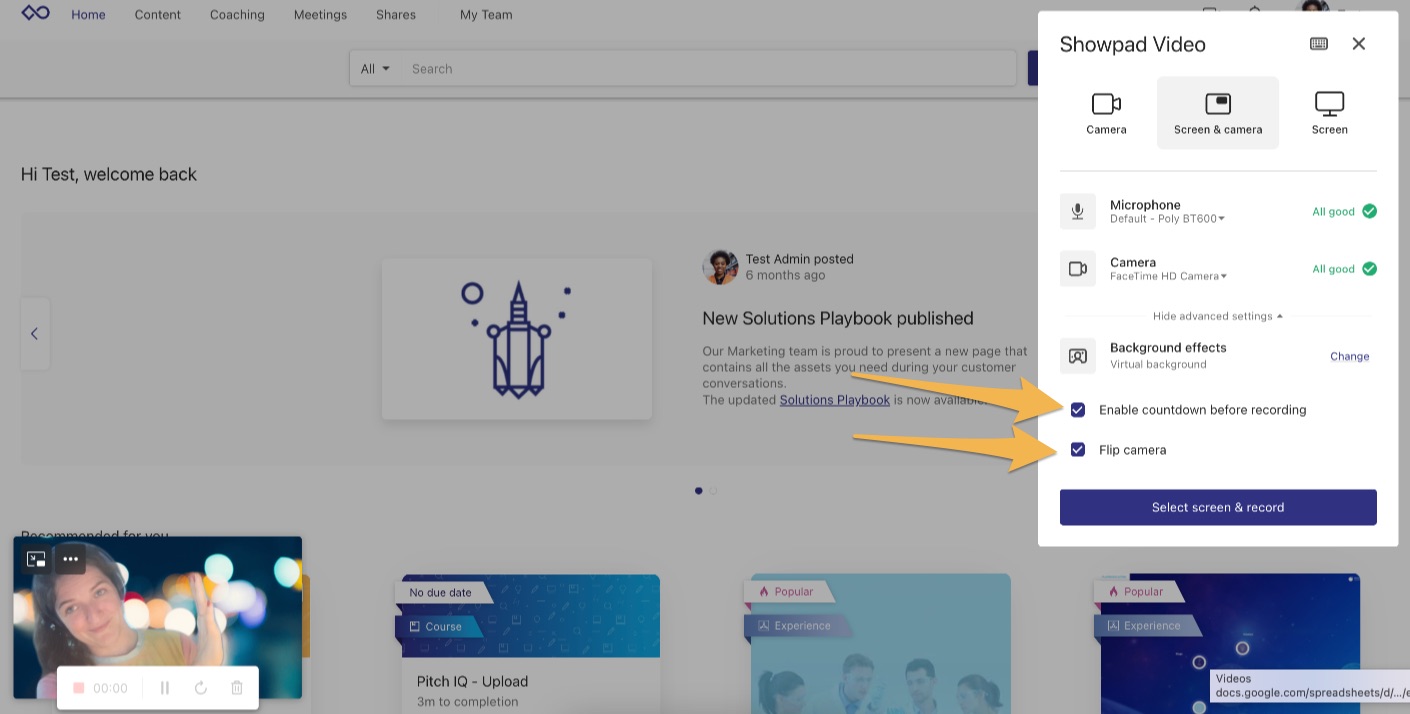Open the Meetings tab
The height and width of the screenshot is (714, 1410).
(320, 15)
